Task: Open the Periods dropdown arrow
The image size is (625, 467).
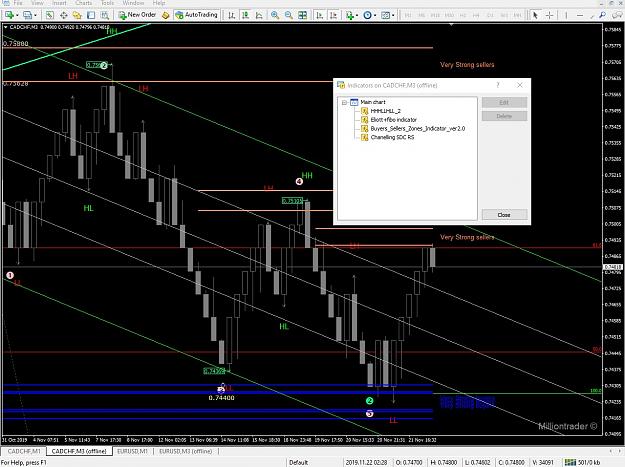Action: tap(375, 15)
